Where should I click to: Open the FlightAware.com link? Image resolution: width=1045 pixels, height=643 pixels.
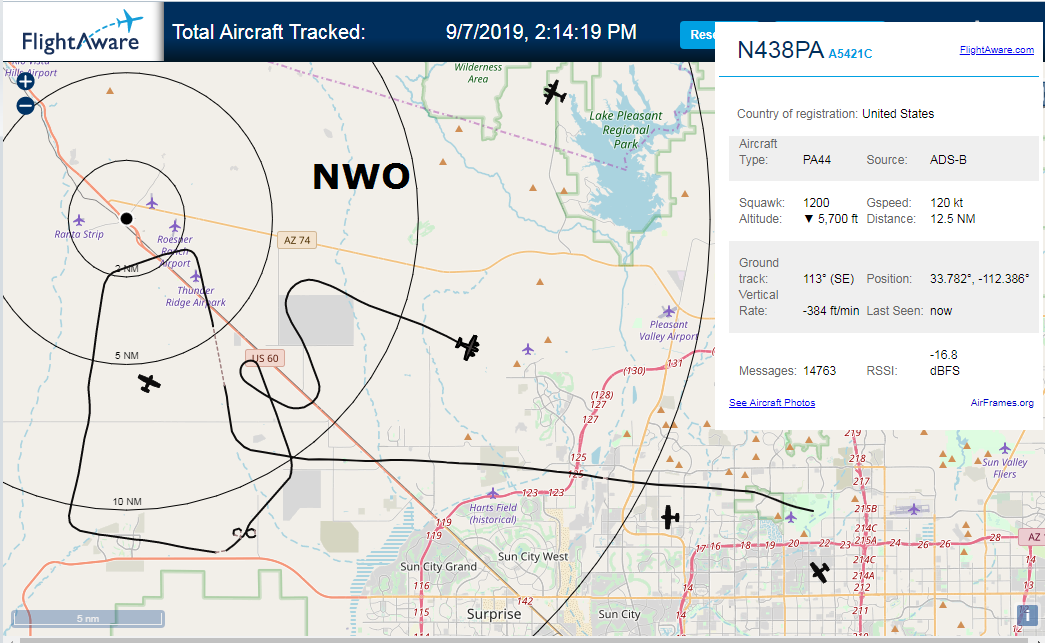pos(996,49)
